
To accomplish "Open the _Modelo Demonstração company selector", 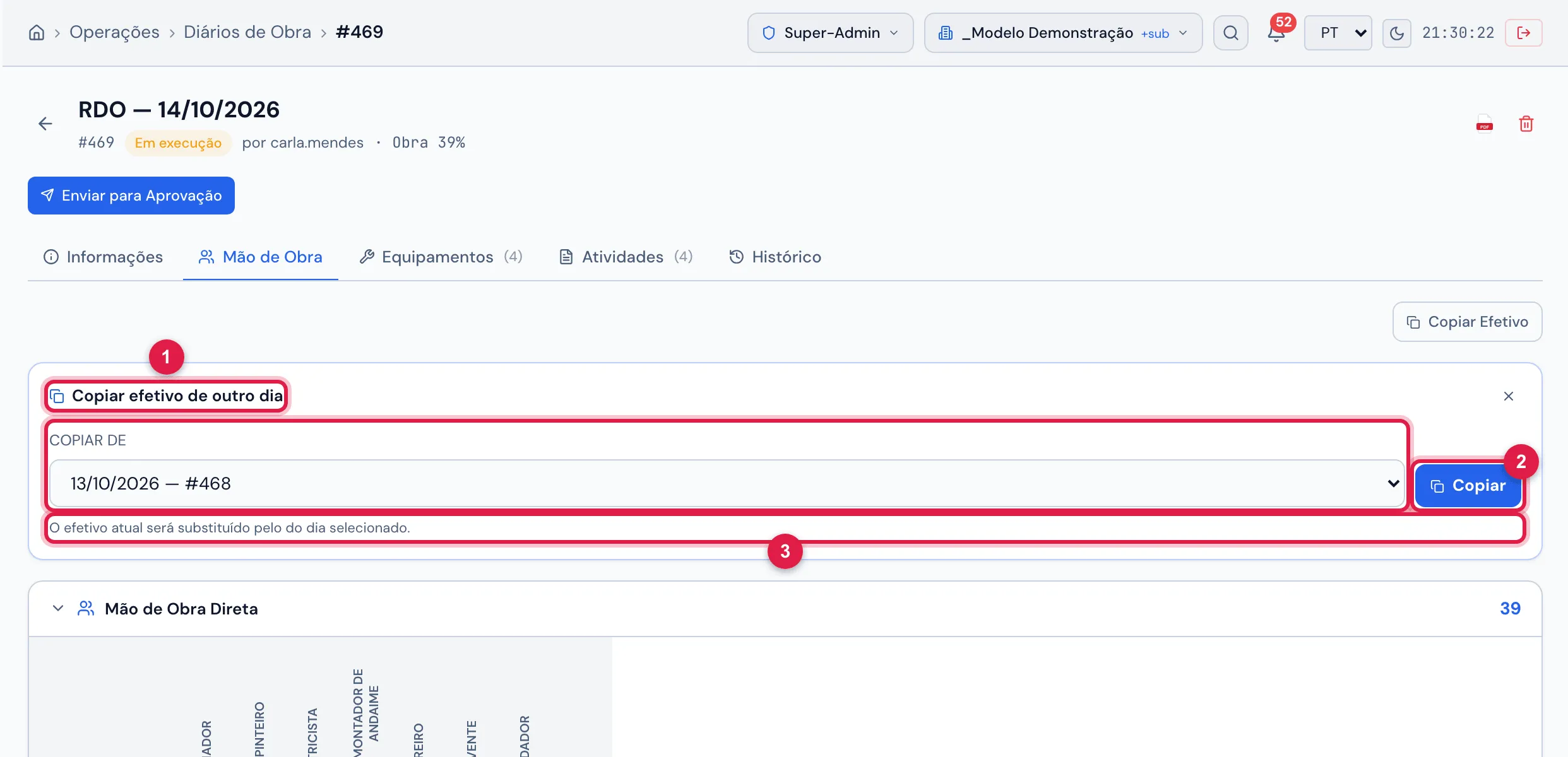I will [x=1063, y=33].
